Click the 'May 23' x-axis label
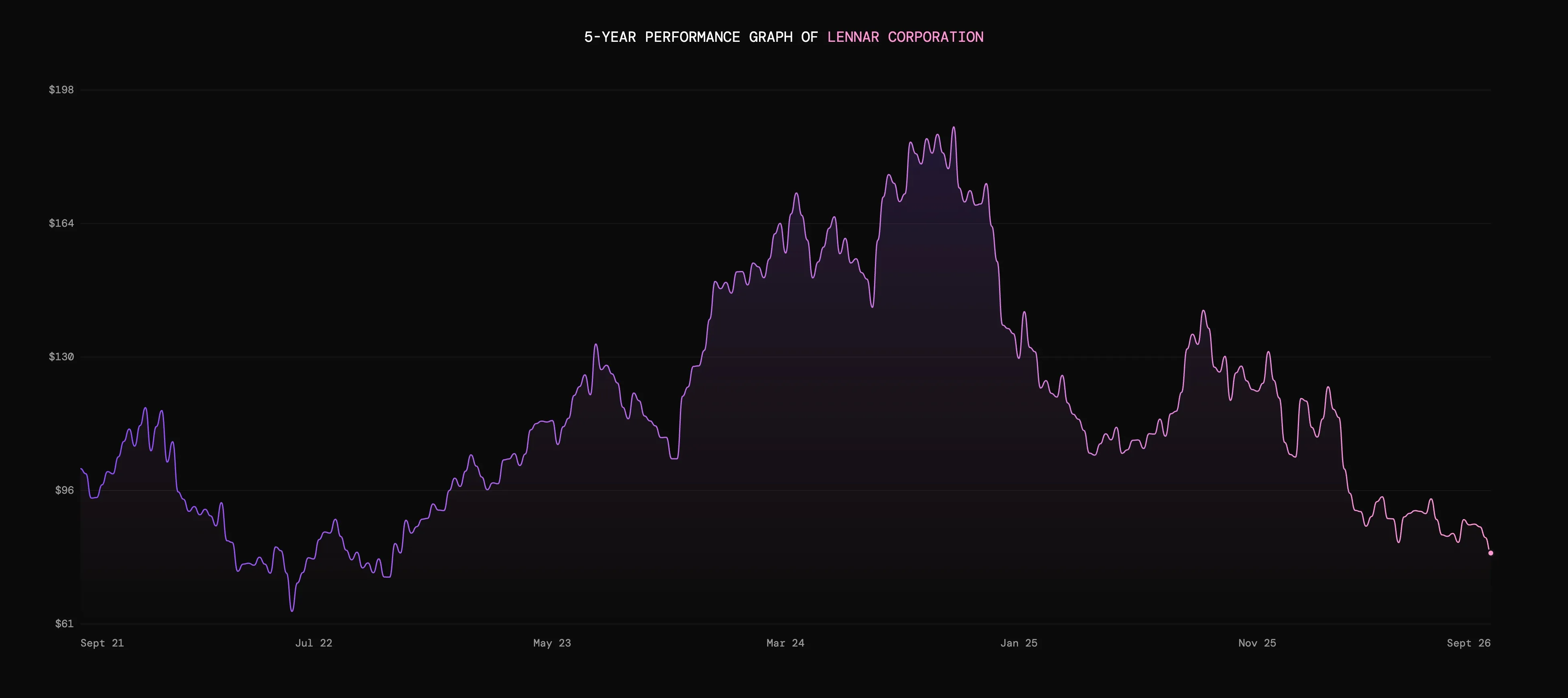Image resolution: width=1568 pixels, height=698 pixels. pos(552,643)
